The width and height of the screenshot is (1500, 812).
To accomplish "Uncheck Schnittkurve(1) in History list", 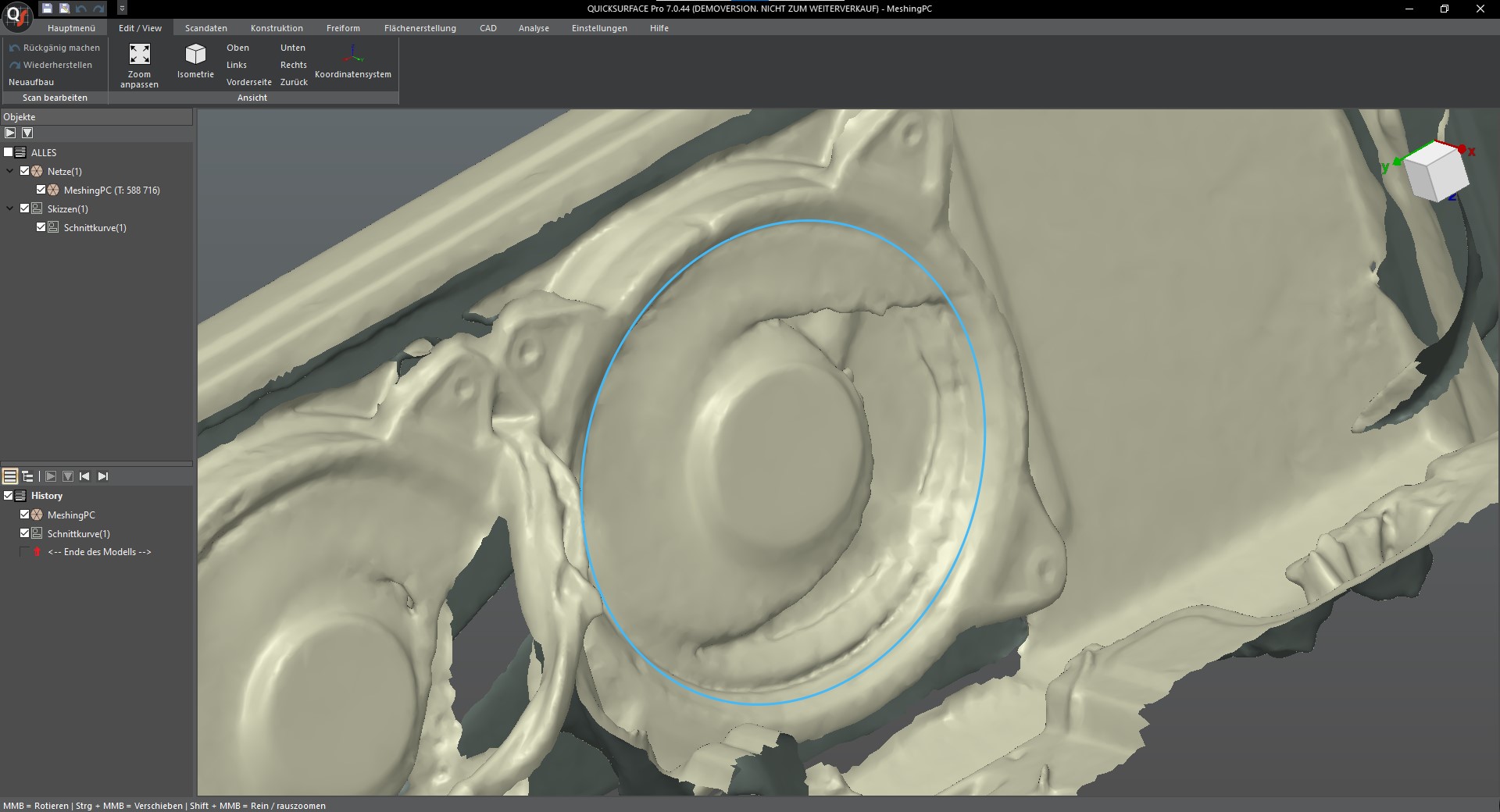I will click(25, 533).
